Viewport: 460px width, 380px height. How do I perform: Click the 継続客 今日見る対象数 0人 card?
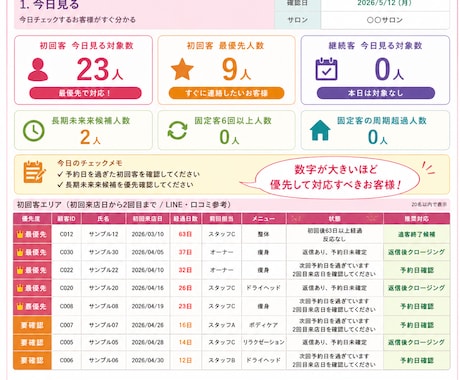point(375,70)
